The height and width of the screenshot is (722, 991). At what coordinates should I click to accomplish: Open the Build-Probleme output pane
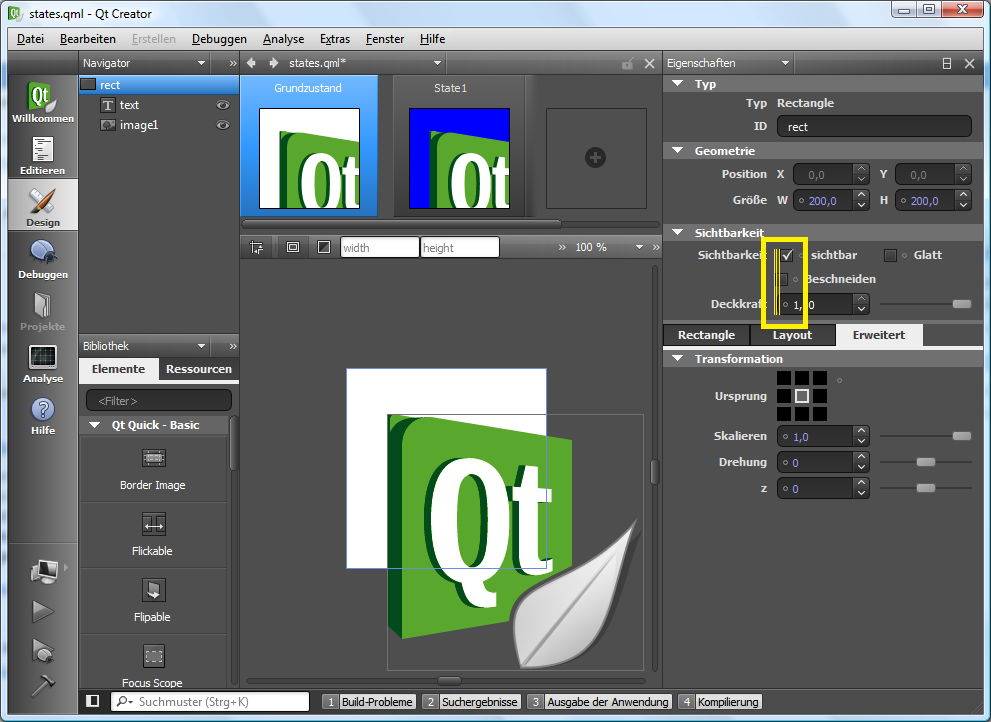368,702
